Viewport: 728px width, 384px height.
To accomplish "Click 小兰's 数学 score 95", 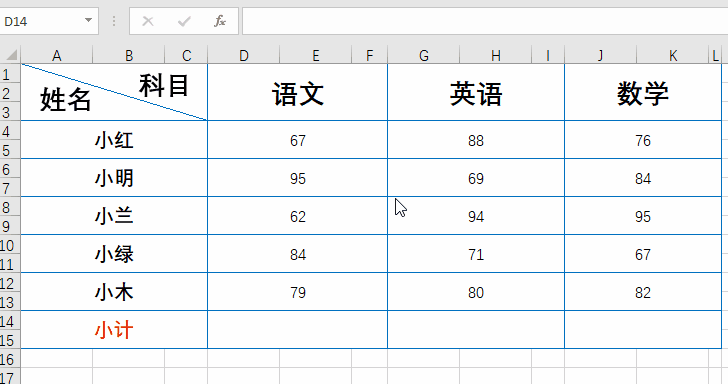I will click(643, 216).
